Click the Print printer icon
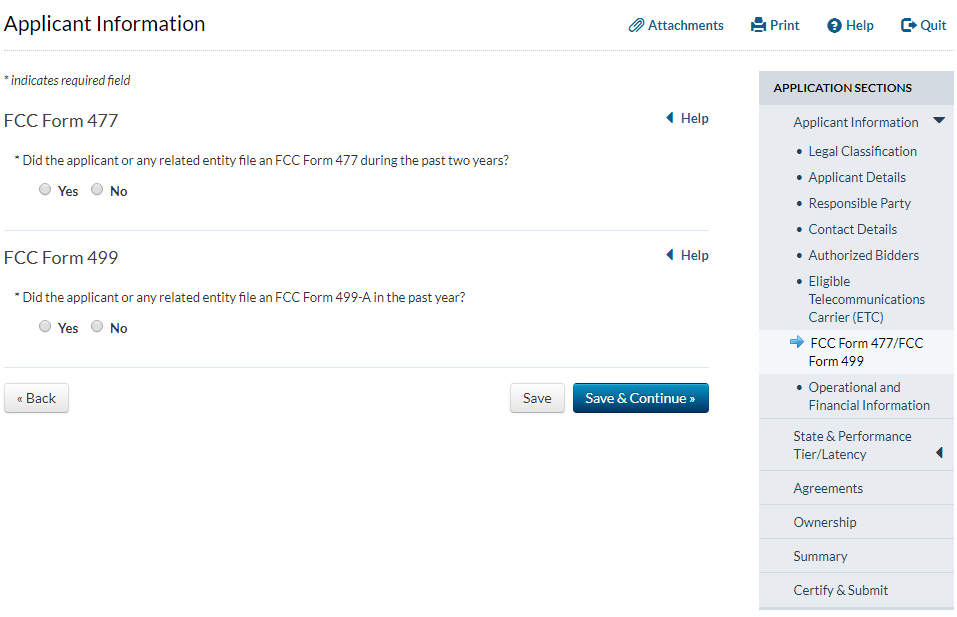957x617 pixels. pyautogui.click(x=758, y=25)
